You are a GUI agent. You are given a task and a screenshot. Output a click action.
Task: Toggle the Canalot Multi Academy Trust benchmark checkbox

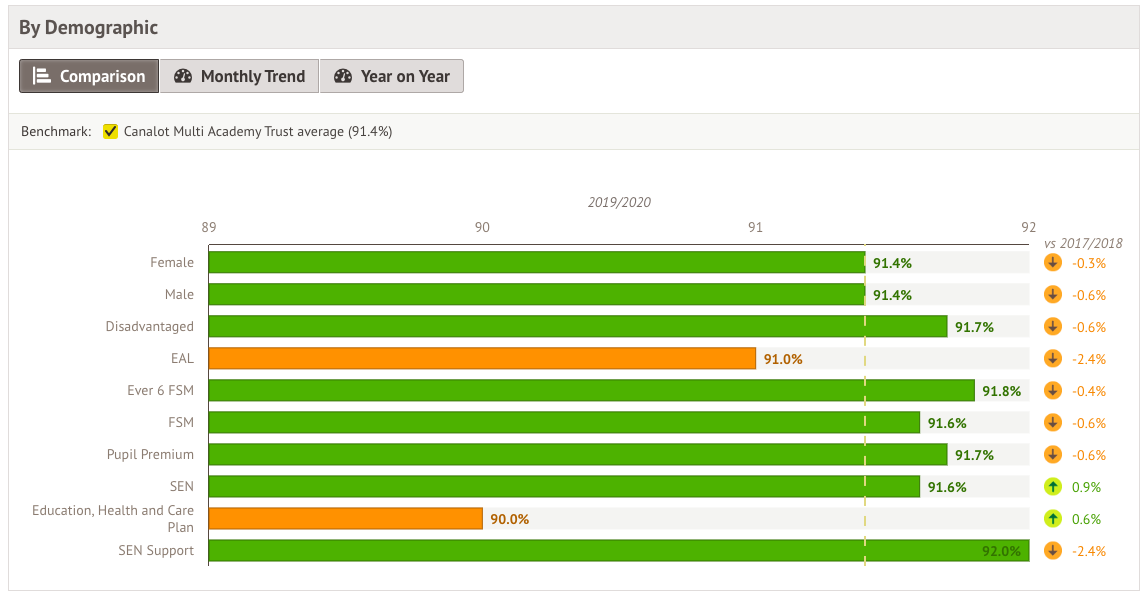(111, 132)
